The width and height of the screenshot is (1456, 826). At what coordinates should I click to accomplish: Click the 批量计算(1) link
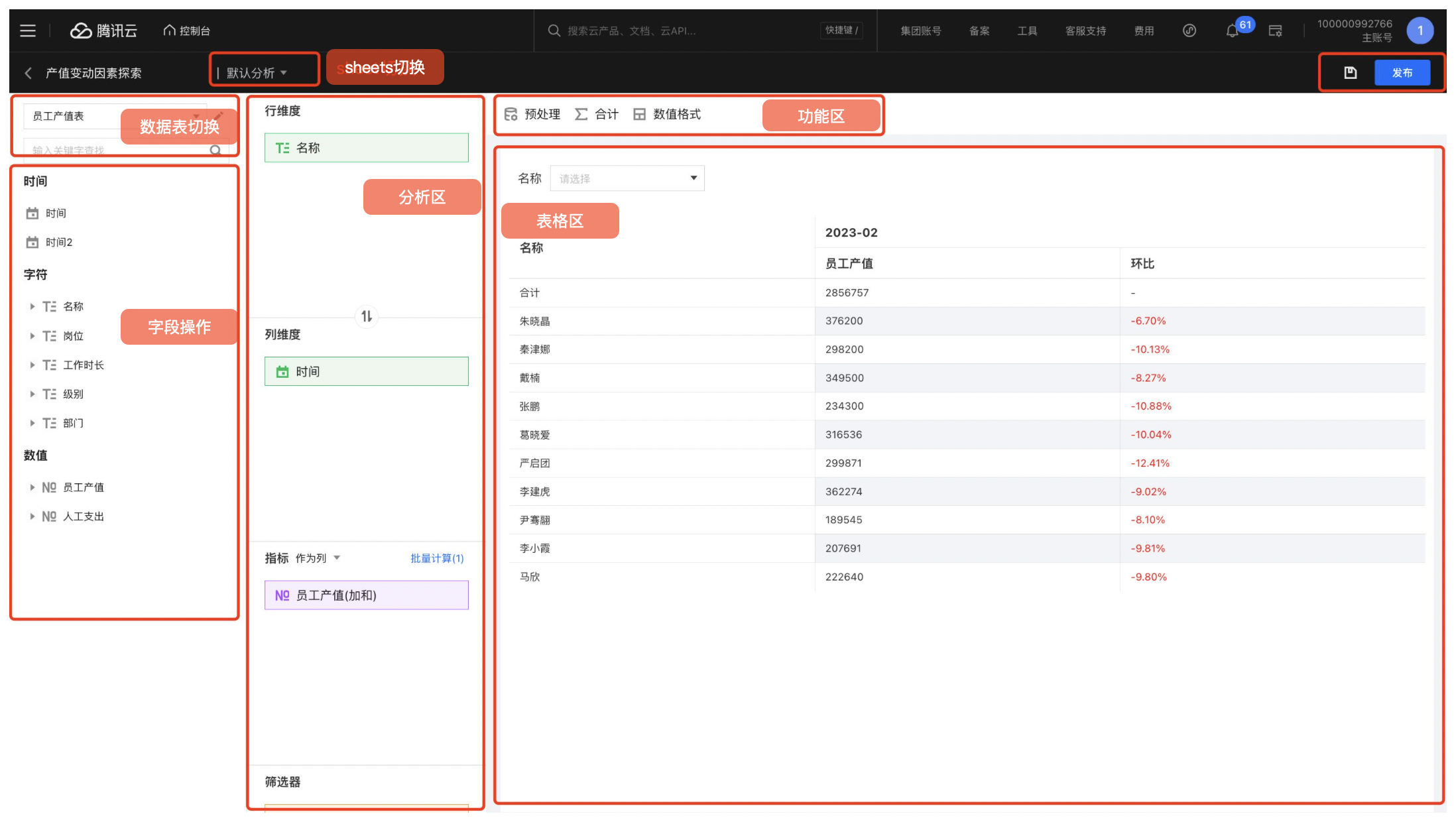(x=436, y=558)
